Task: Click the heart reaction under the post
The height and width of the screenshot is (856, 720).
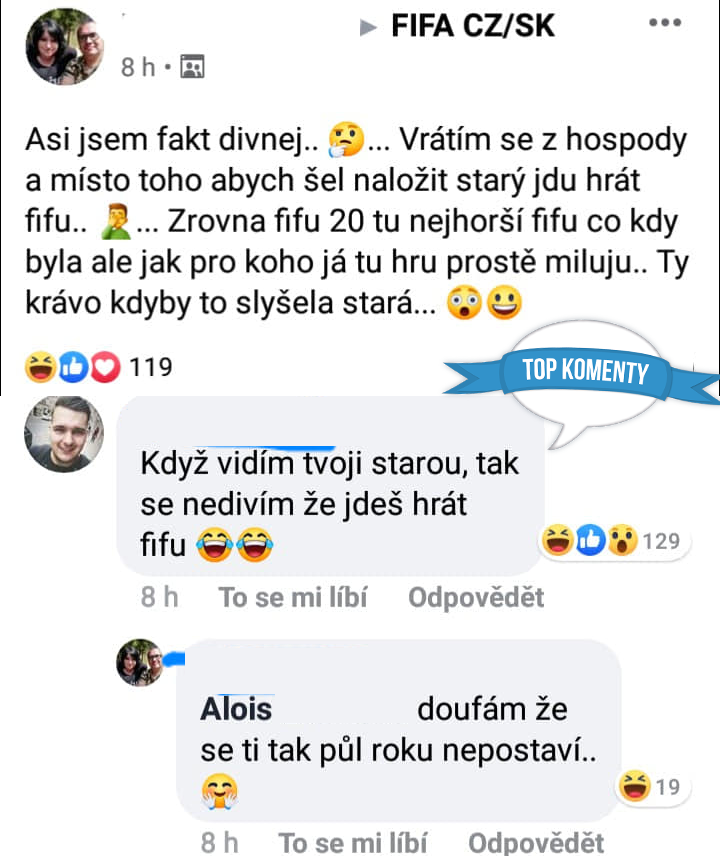Action: (105, 367)
